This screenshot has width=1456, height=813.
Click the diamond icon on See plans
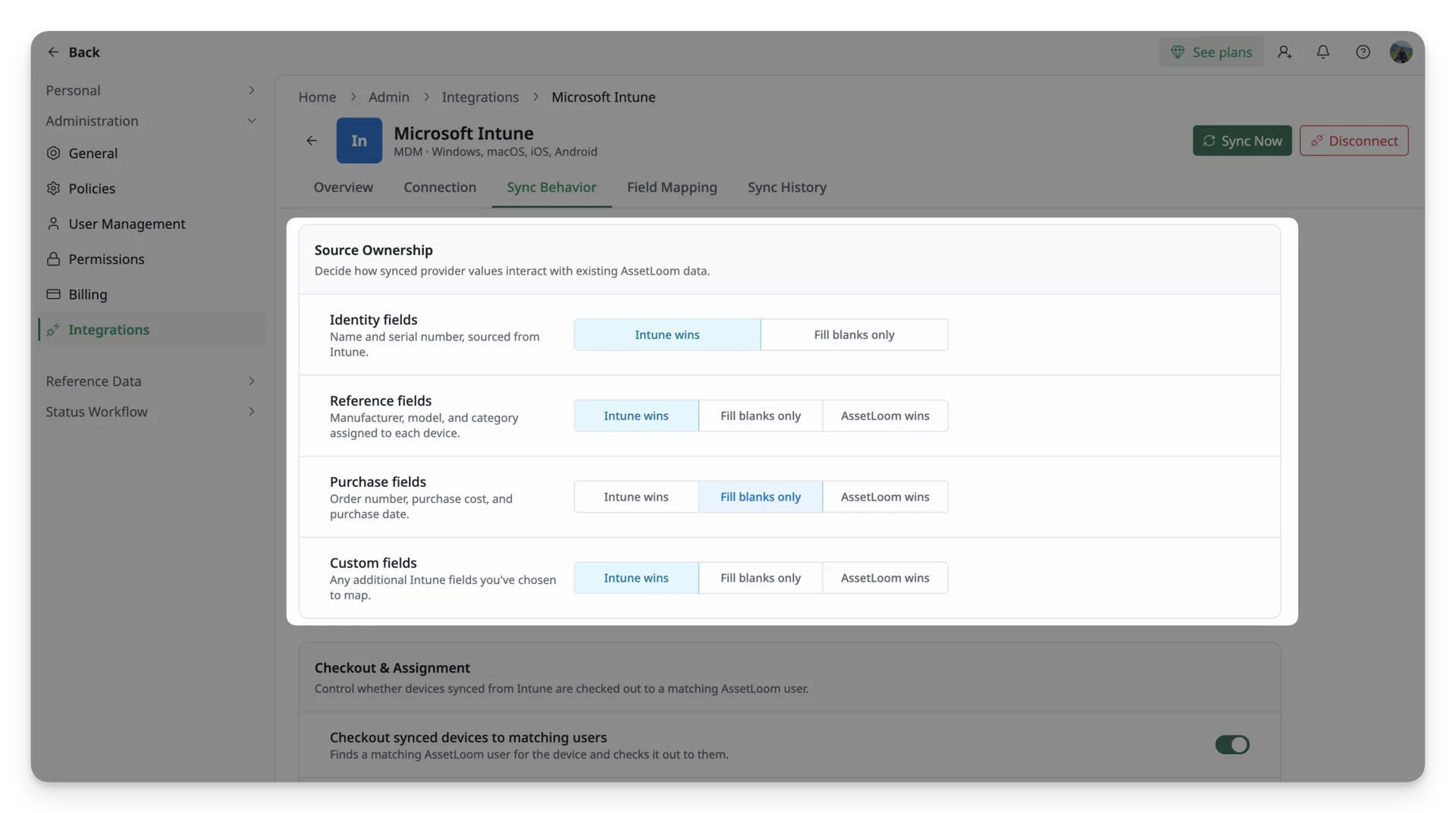tap(1177, 52)
